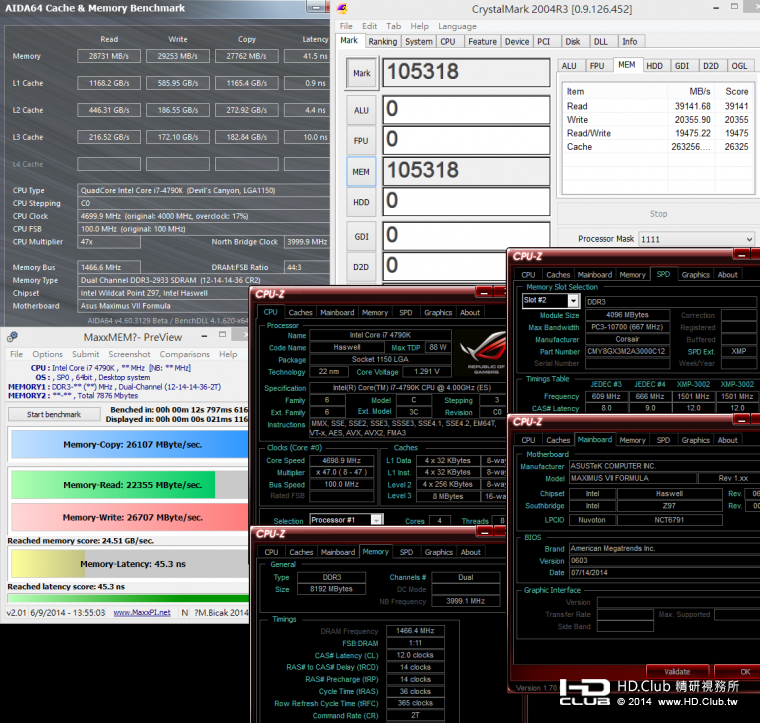Select the HDD results tab
Screen dimensions: 760x723
654,66
